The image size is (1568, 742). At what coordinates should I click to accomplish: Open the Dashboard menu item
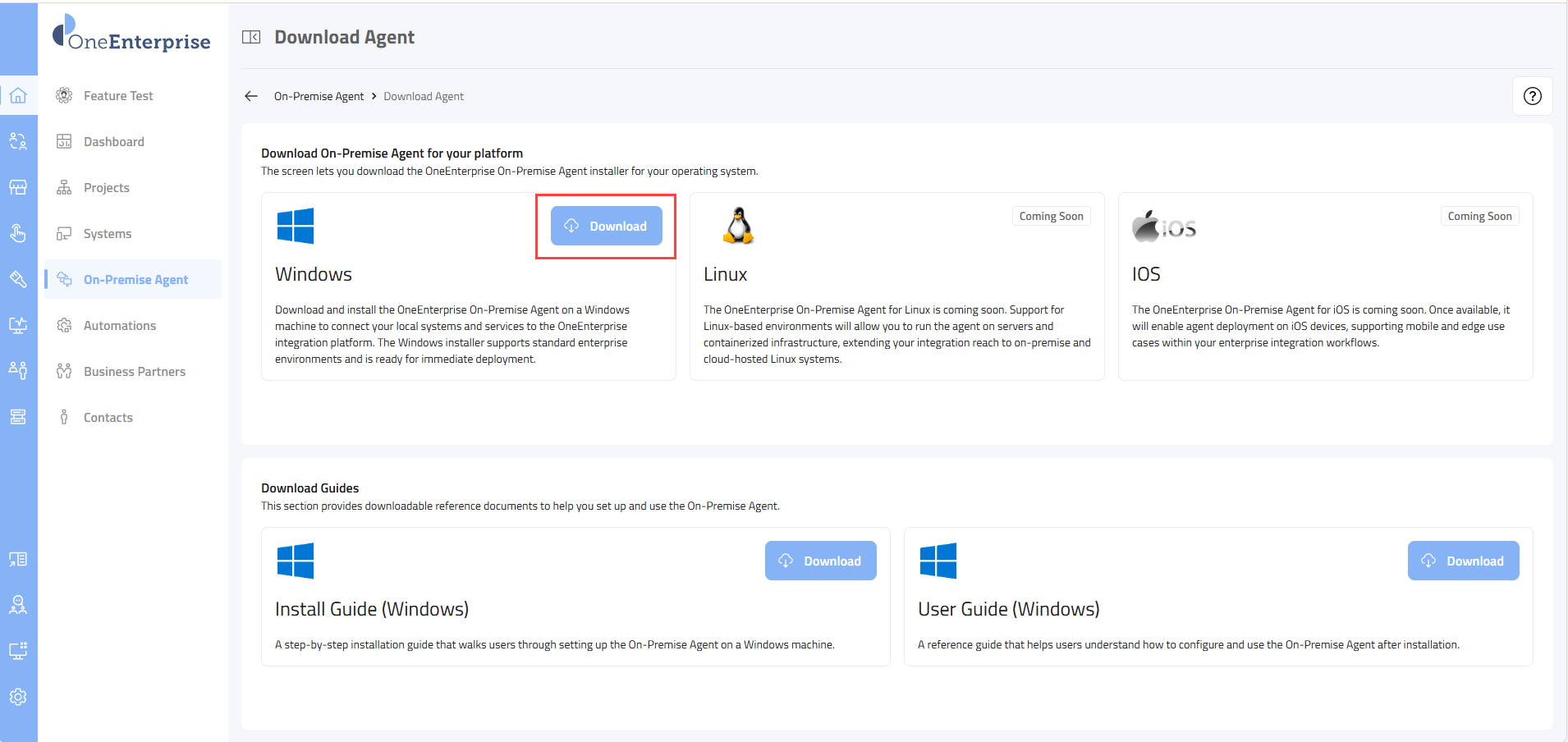pyautogui.click(x=113, y=142)
